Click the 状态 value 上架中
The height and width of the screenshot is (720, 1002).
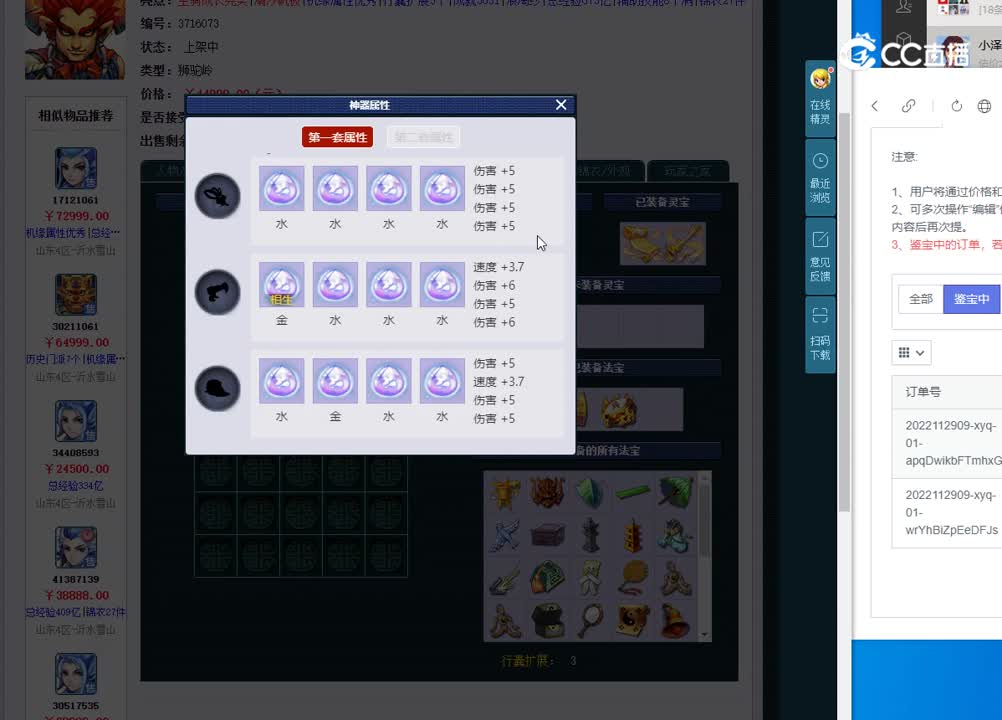click(x=201, y=47)
